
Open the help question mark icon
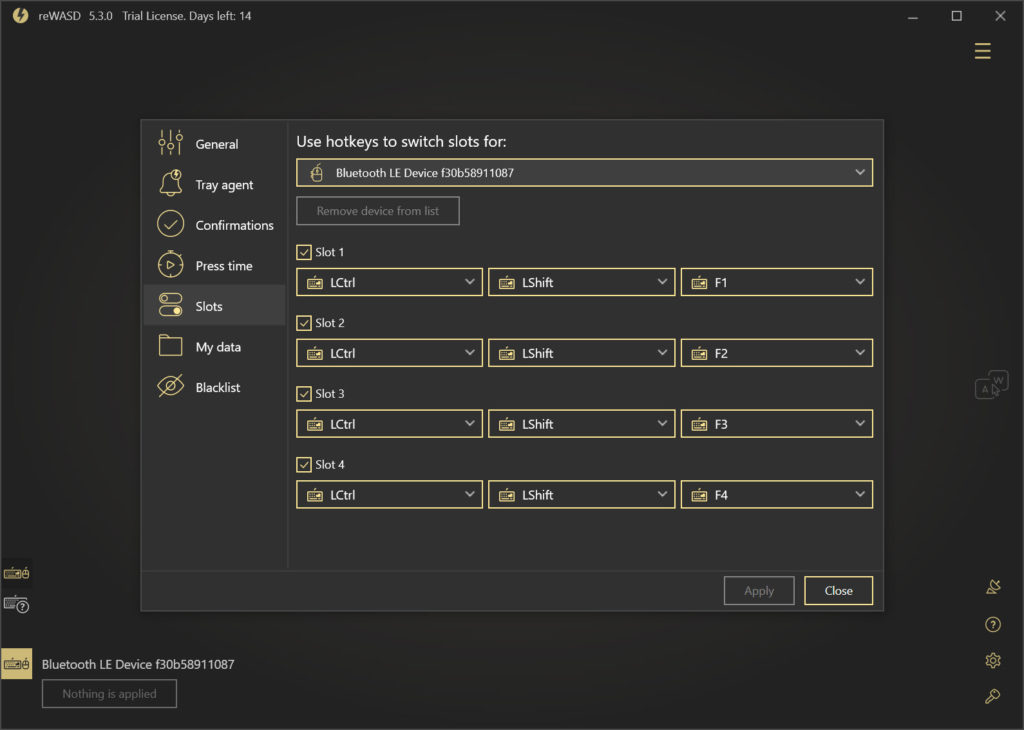click(x=993, y=625)
